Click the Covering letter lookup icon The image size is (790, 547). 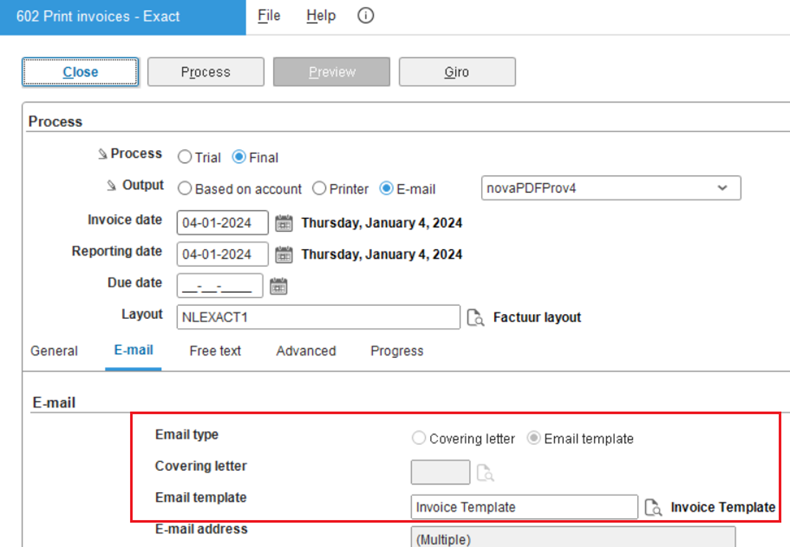pos(485,472)
